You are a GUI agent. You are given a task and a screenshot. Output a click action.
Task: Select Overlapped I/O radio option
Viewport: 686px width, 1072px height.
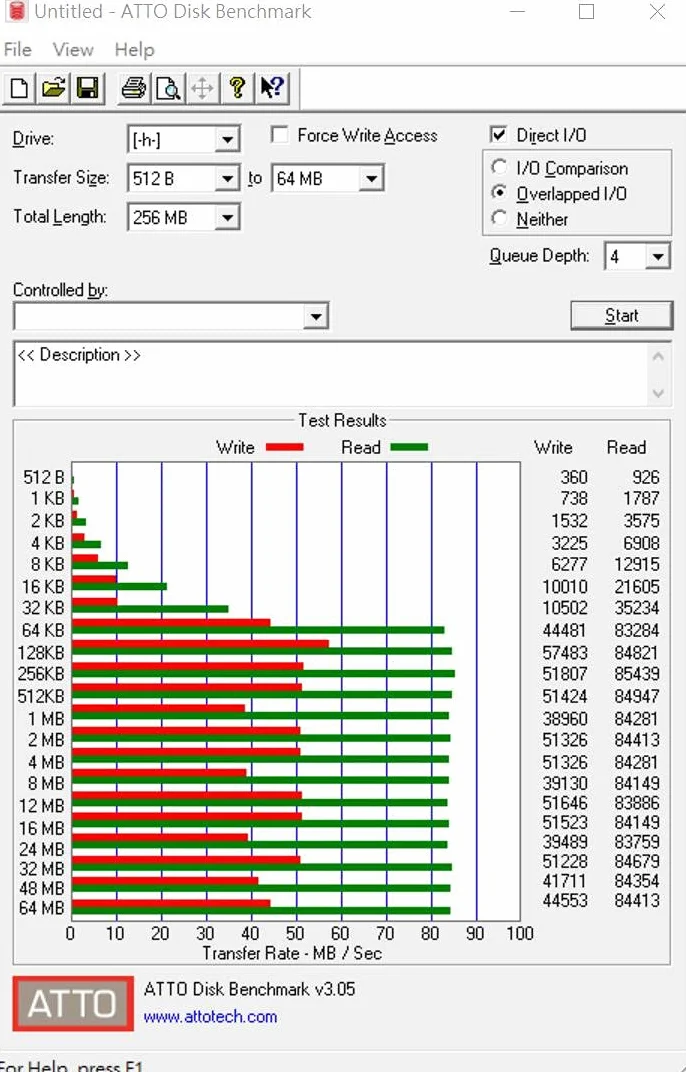(499, 193)
